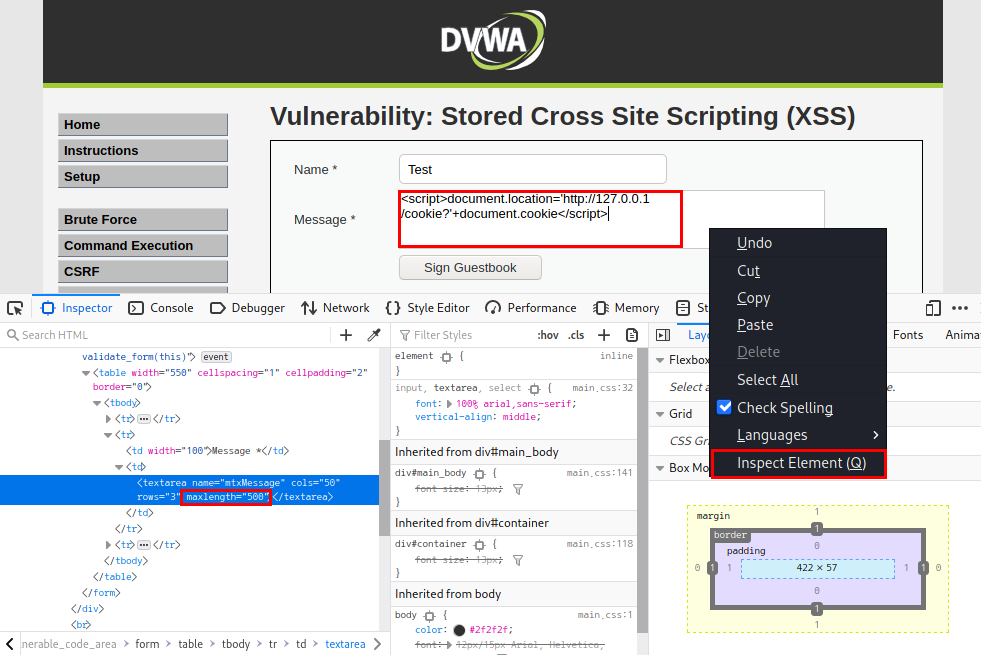Collapse the Flexbox section

tap(659, 360)
